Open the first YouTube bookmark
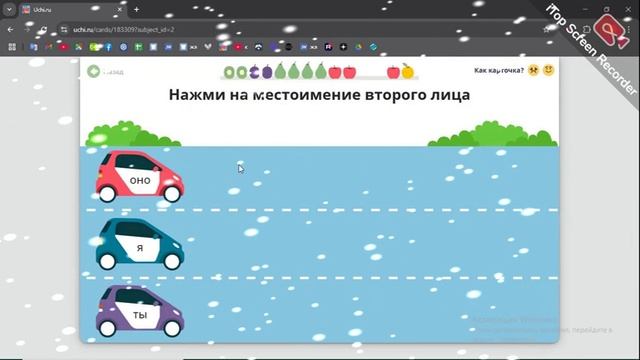Image resolution: width=640 pixels, height=360 pixels. (x=63, y=47)
